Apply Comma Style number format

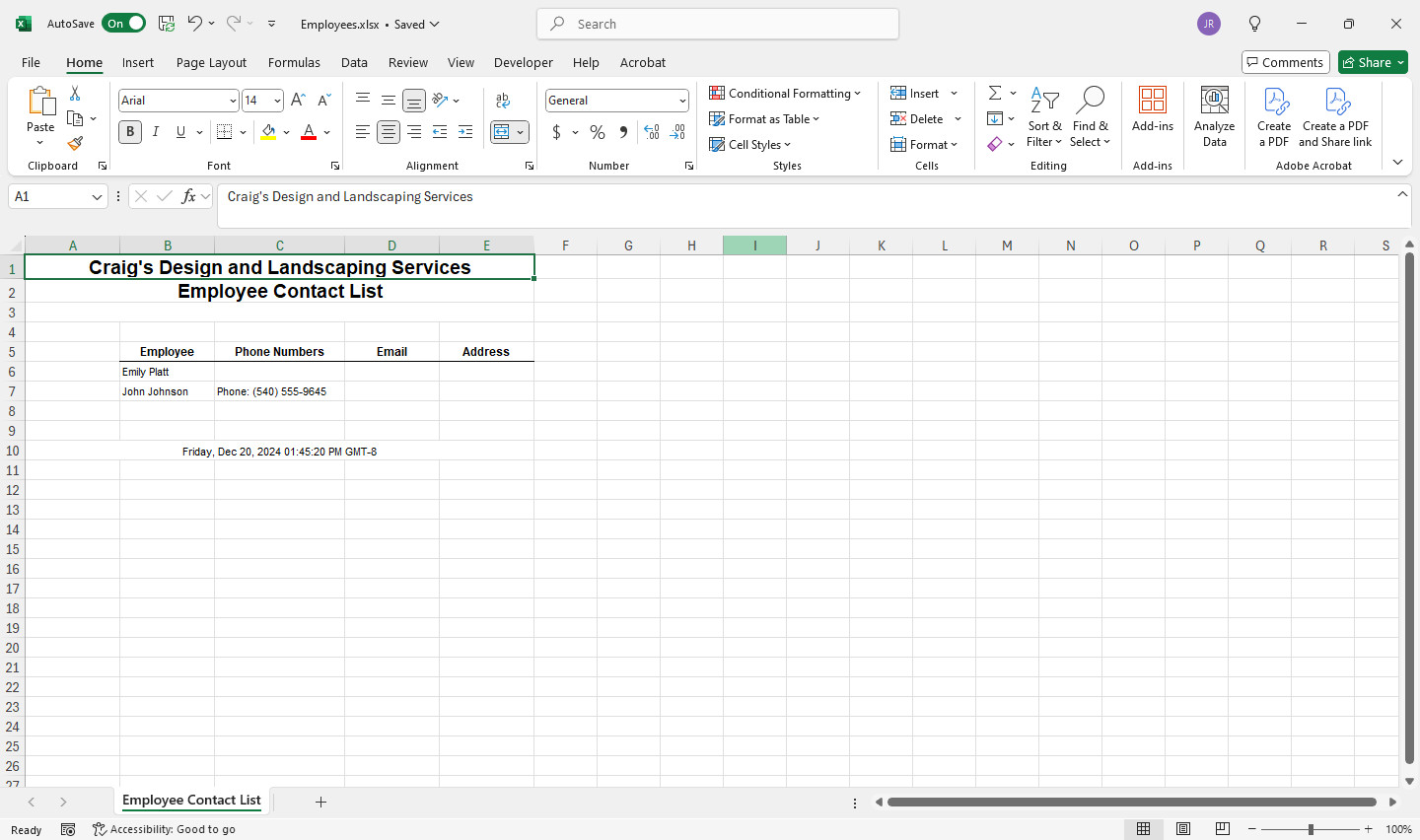[x=623, y=132]
